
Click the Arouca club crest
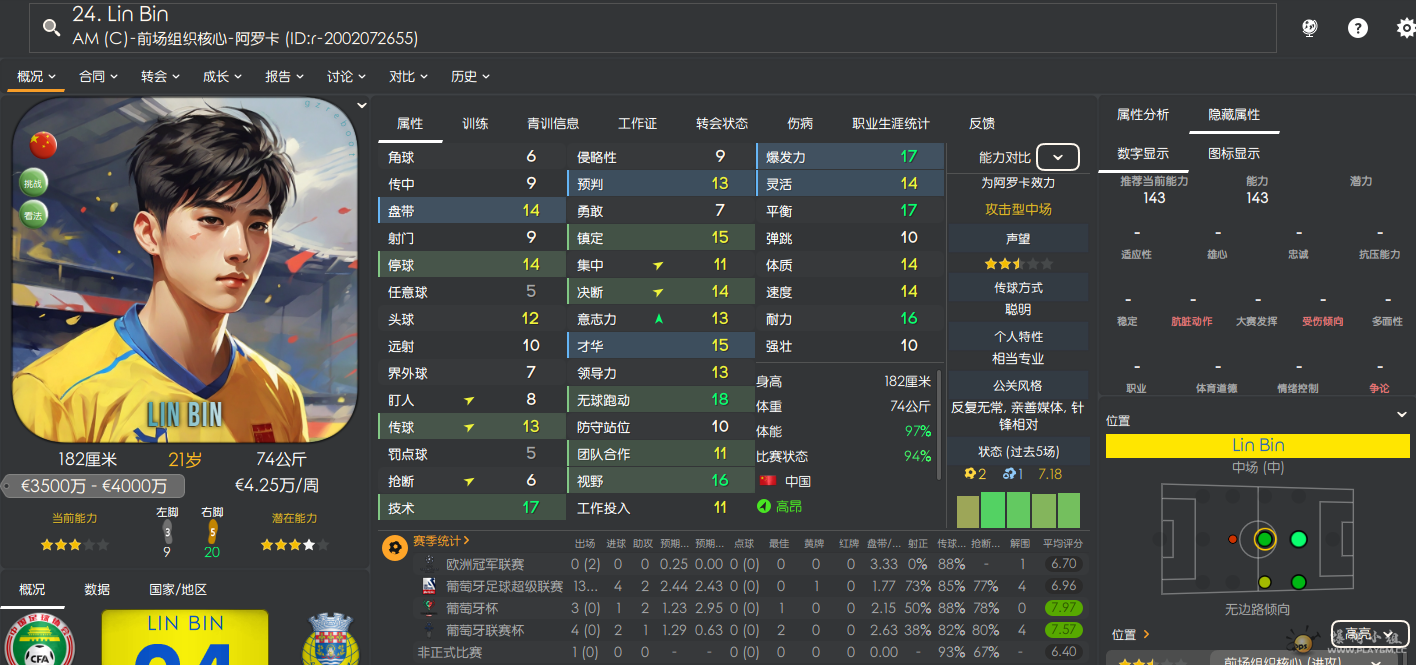(331, 638)
